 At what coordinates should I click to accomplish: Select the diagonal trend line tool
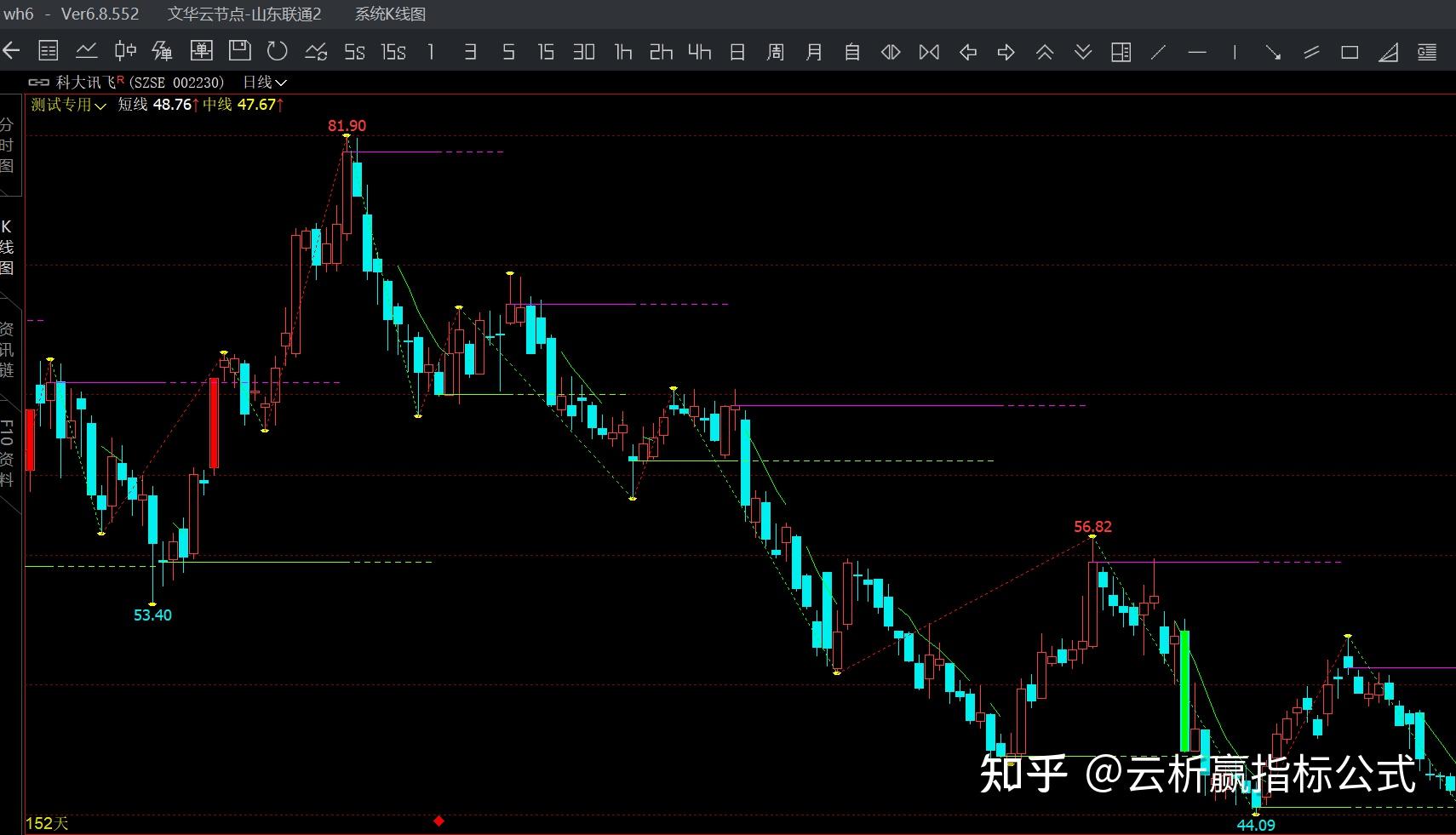coord(1158,52)
